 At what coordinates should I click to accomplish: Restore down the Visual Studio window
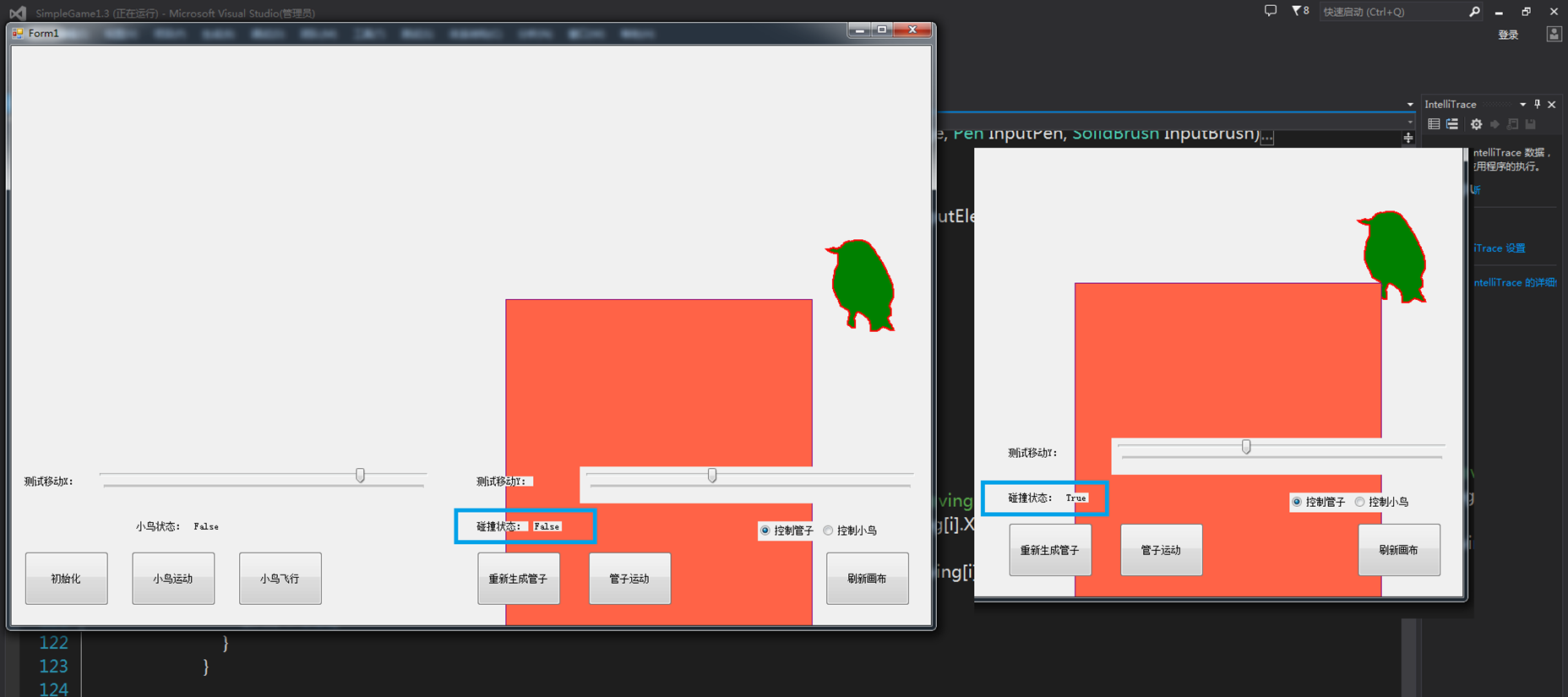point(1526,12)
